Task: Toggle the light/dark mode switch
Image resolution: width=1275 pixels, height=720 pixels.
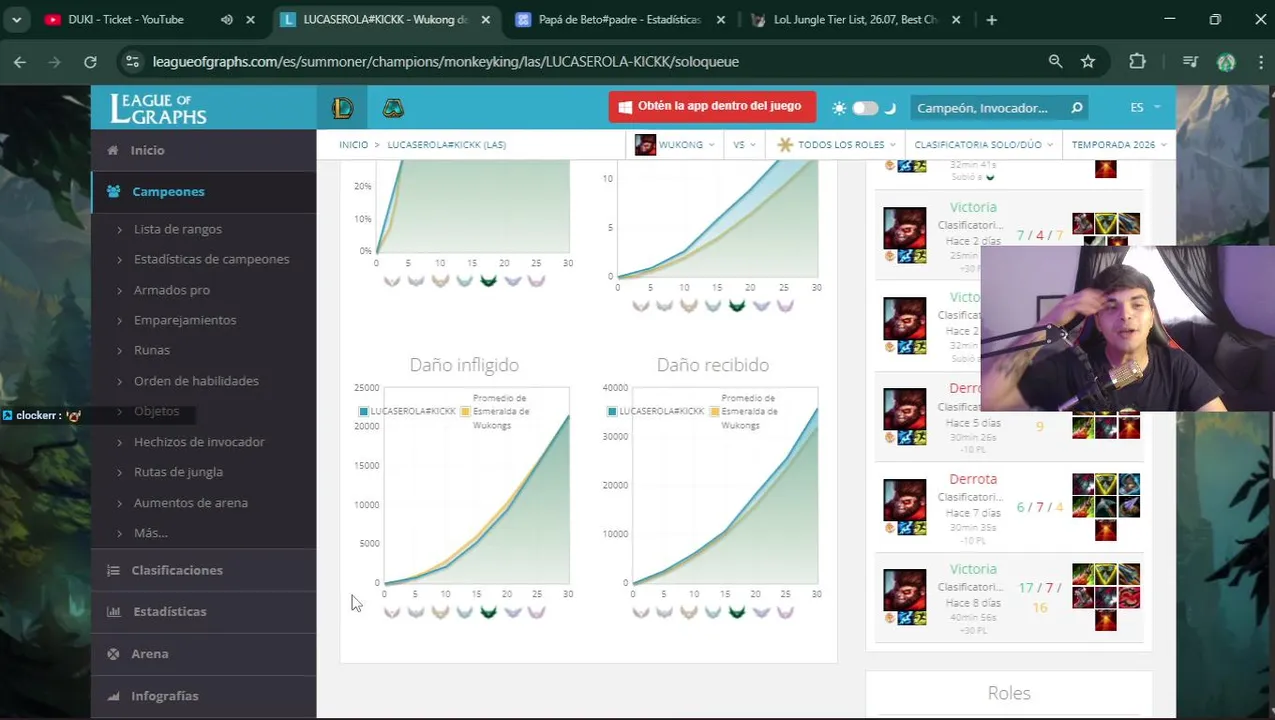Action: click(x=865, y=108)
